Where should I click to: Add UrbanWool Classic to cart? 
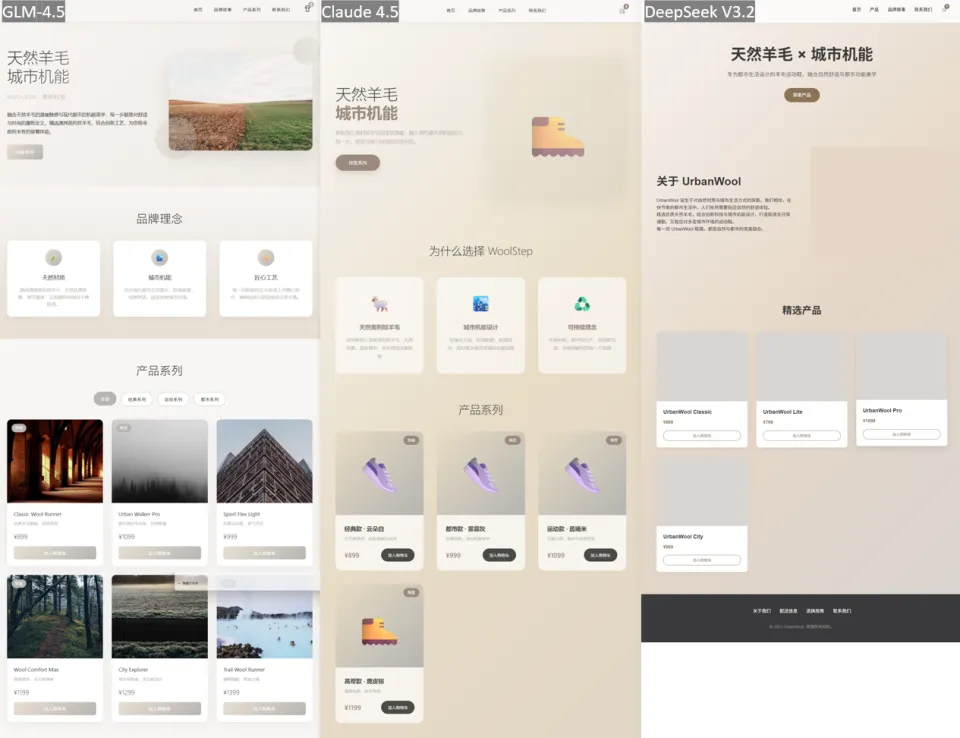pyautogui.click(x=701, y=436)
